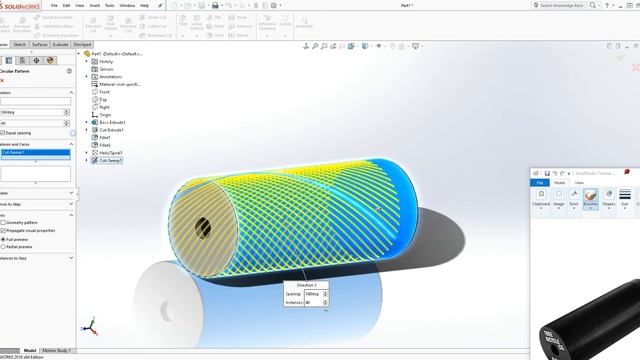640x360 pixels.
Task: Open Clipboard group in Paint window
Action: [x=541, y=199]
